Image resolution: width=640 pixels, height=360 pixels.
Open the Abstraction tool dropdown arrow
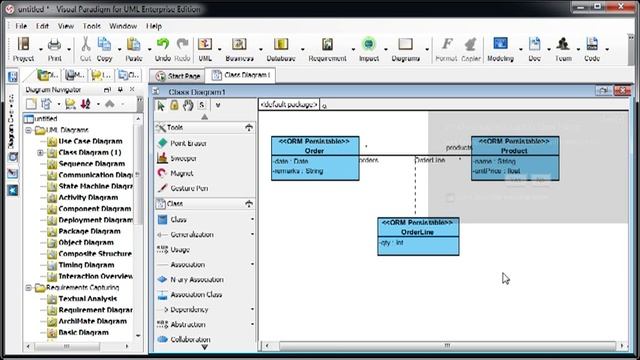coord(252,324)
